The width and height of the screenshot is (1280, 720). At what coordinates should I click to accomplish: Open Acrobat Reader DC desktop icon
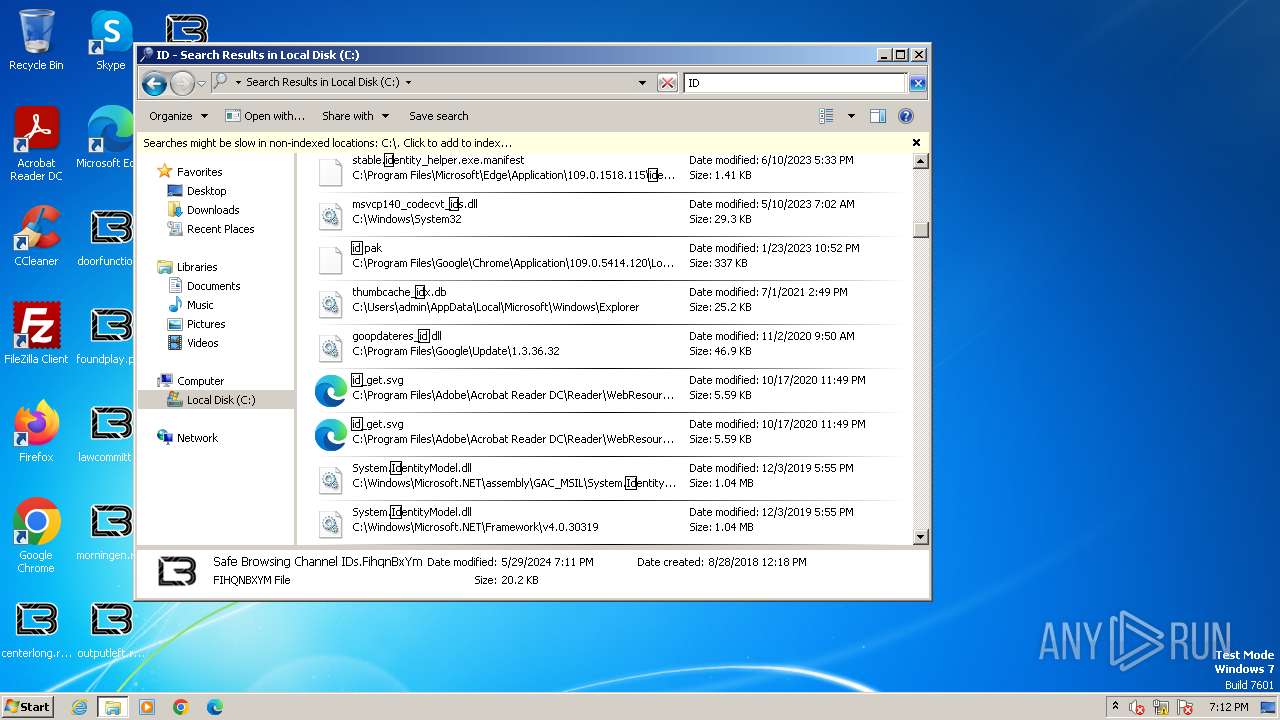click(x=36, y=145)
